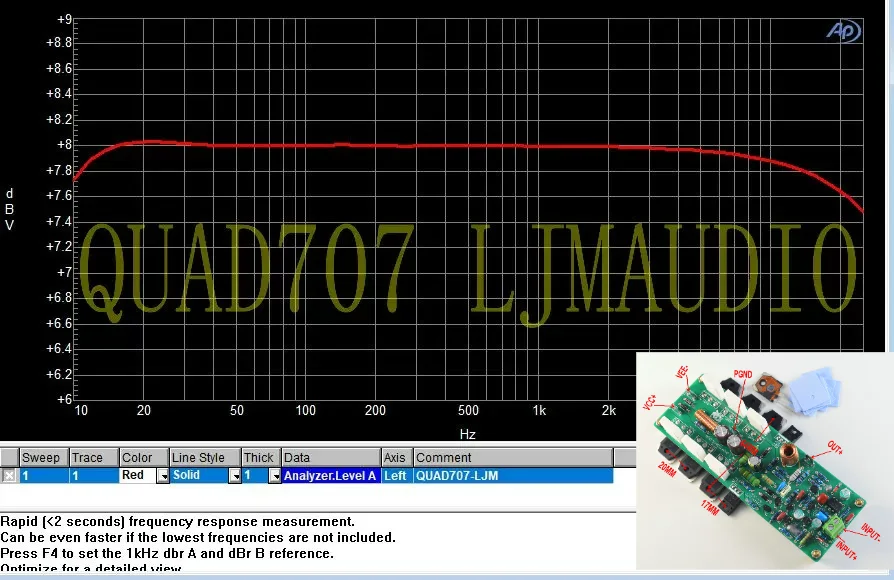Select the QUAD707-LJM comment cell
Screen dimensions: 894x580
click(x=514, y=476)
